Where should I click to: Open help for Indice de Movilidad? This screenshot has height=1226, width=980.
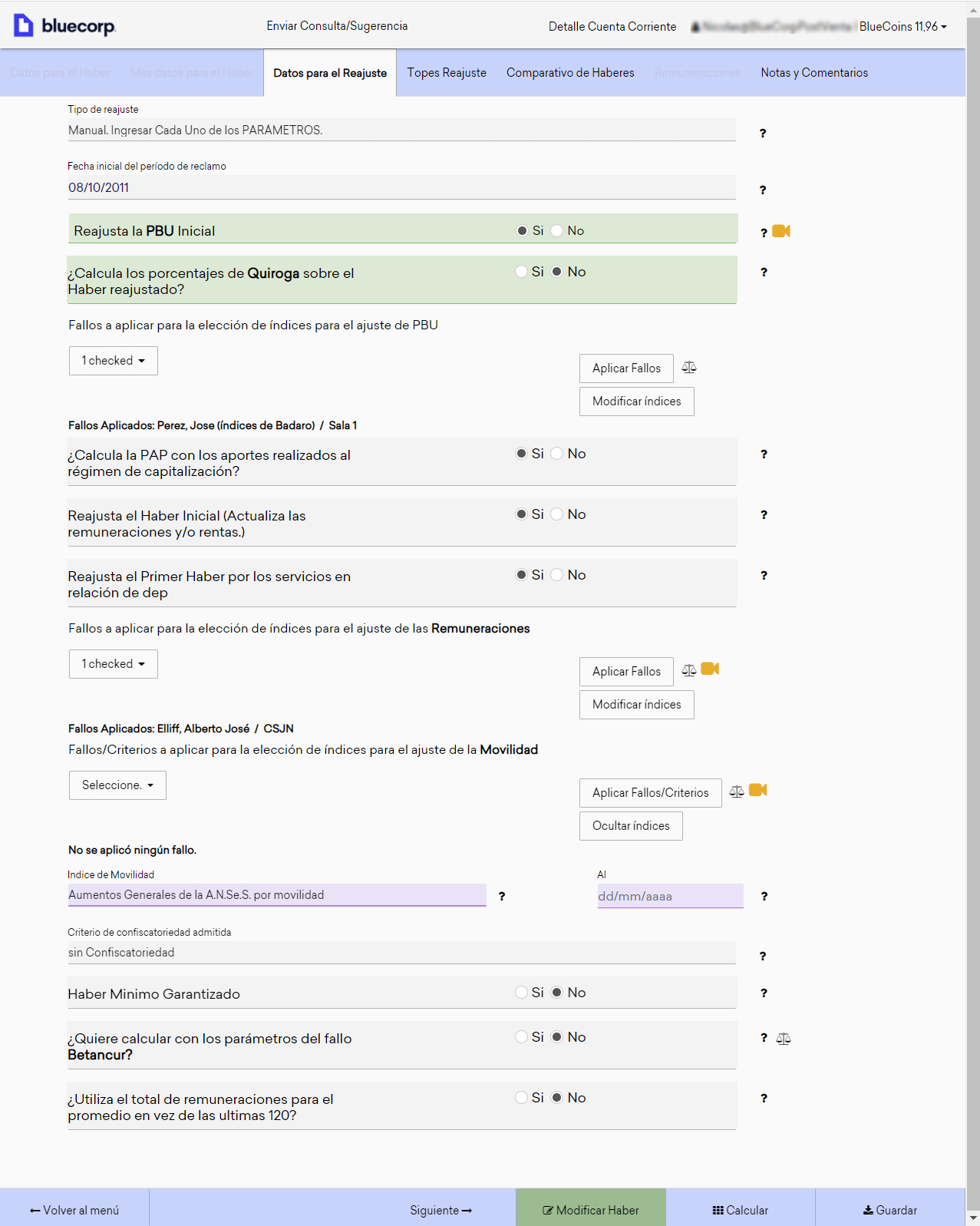501,896
